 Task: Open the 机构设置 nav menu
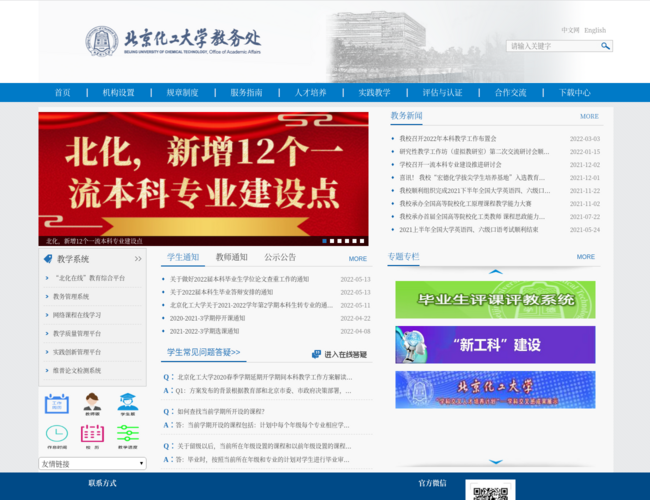[119, 92]
